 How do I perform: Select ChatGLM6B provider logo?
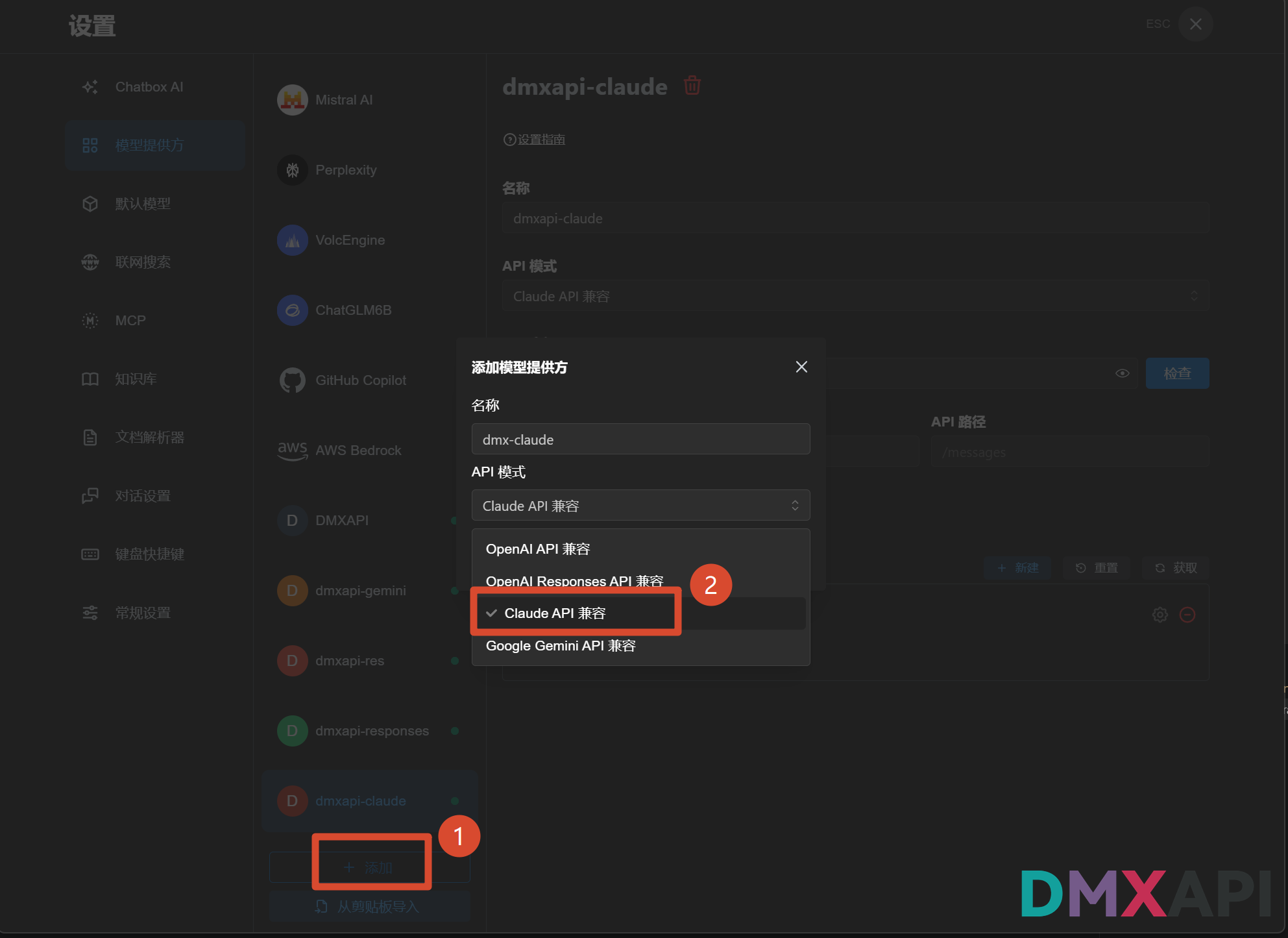293,310
